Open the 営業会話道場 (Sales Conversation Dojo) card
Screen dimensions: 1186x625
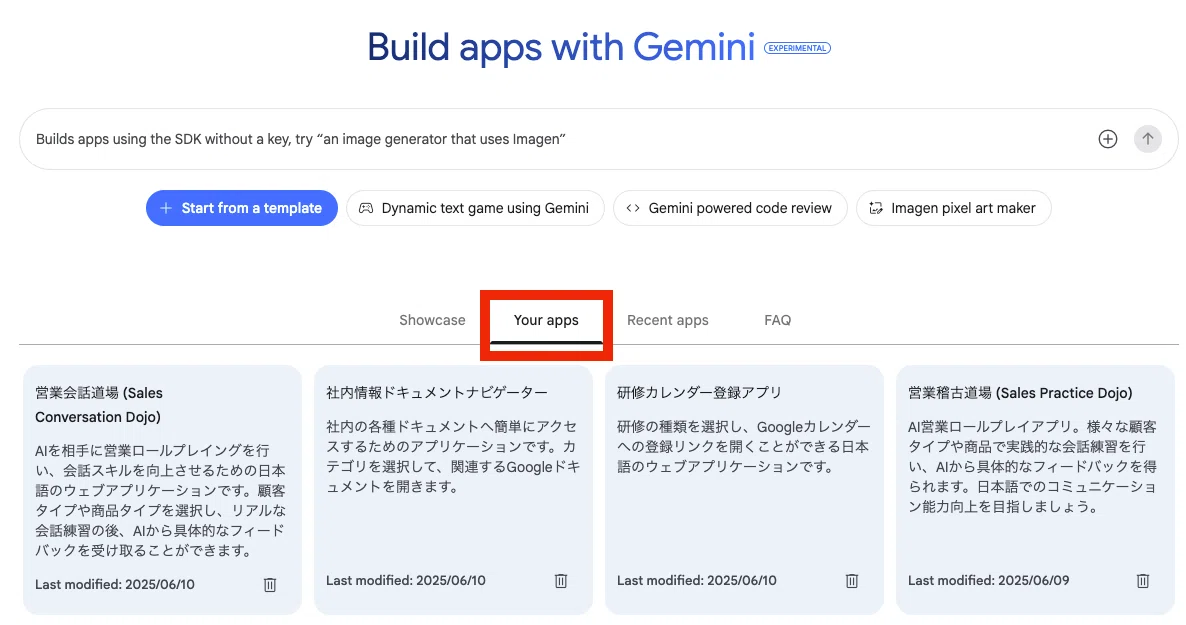coord(163,490)
